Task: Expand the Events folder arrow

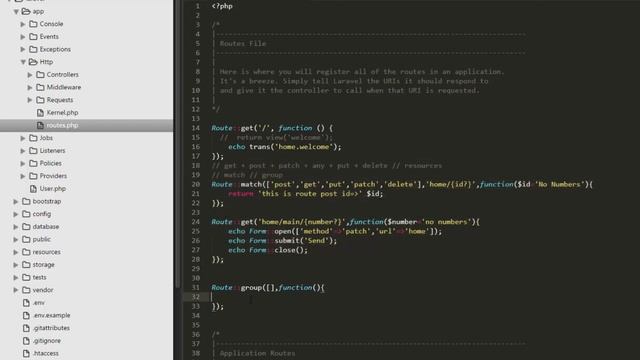Action: tap(23, 37)
